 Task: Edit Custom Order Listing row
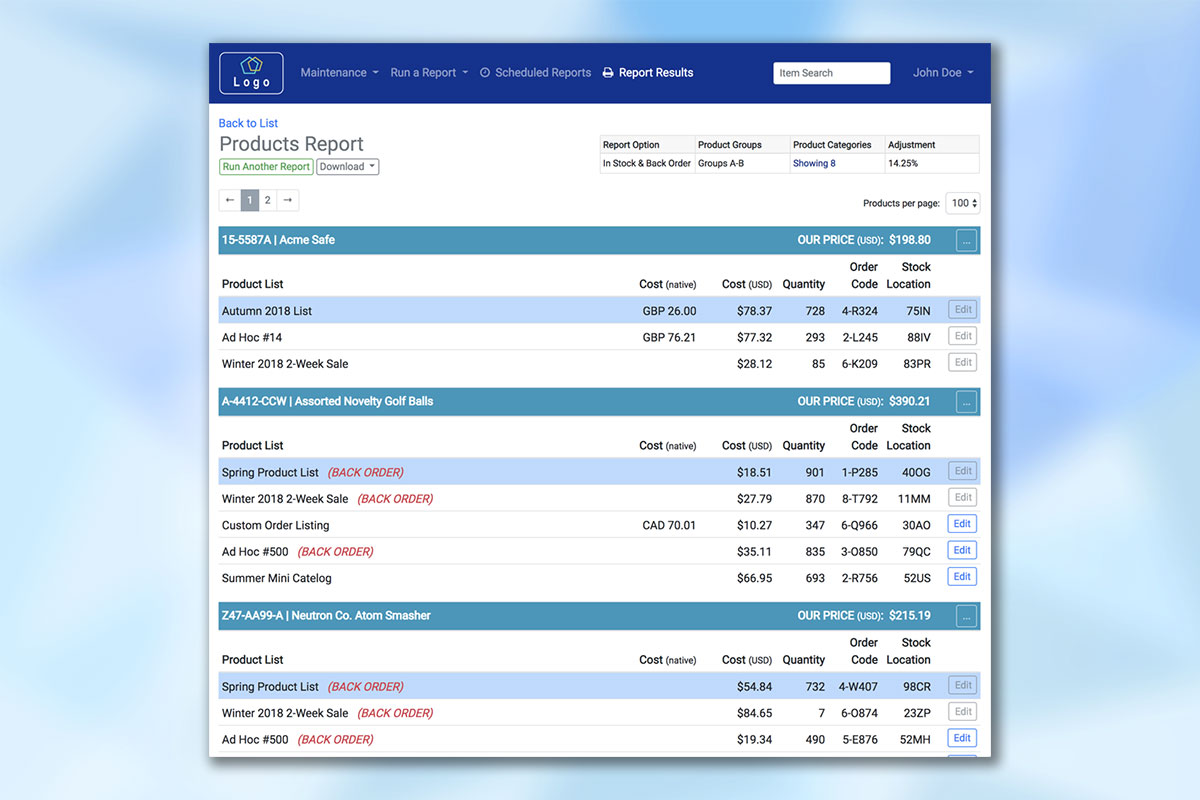pos(962,524)
